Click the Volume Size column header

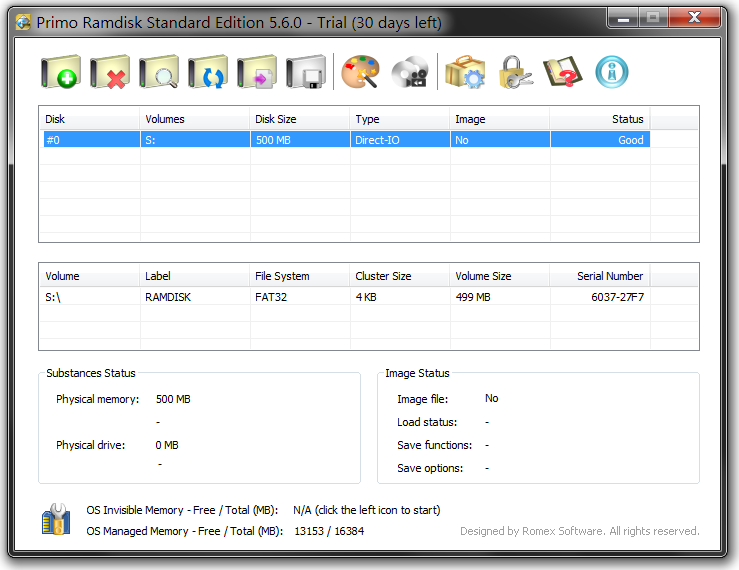pyautogui.click(x=500, y=276)
